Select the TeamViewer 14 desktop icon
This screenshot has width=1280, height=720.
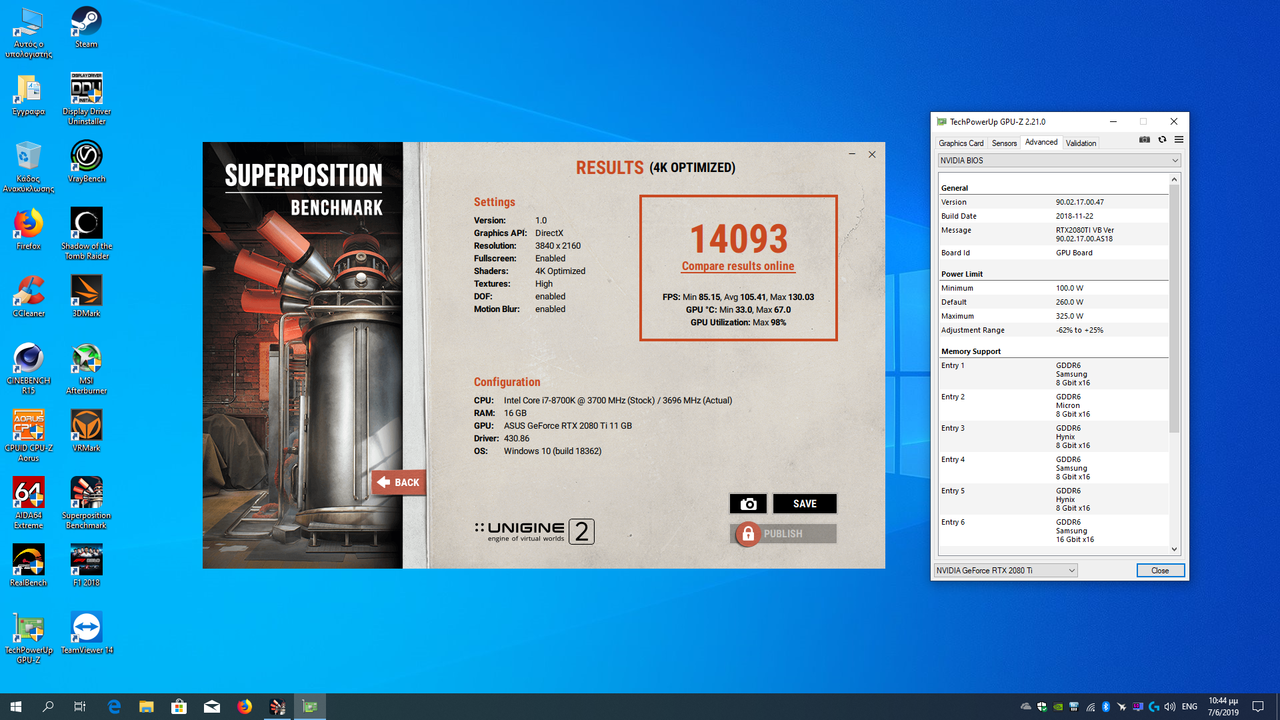(x=86, y=633)
